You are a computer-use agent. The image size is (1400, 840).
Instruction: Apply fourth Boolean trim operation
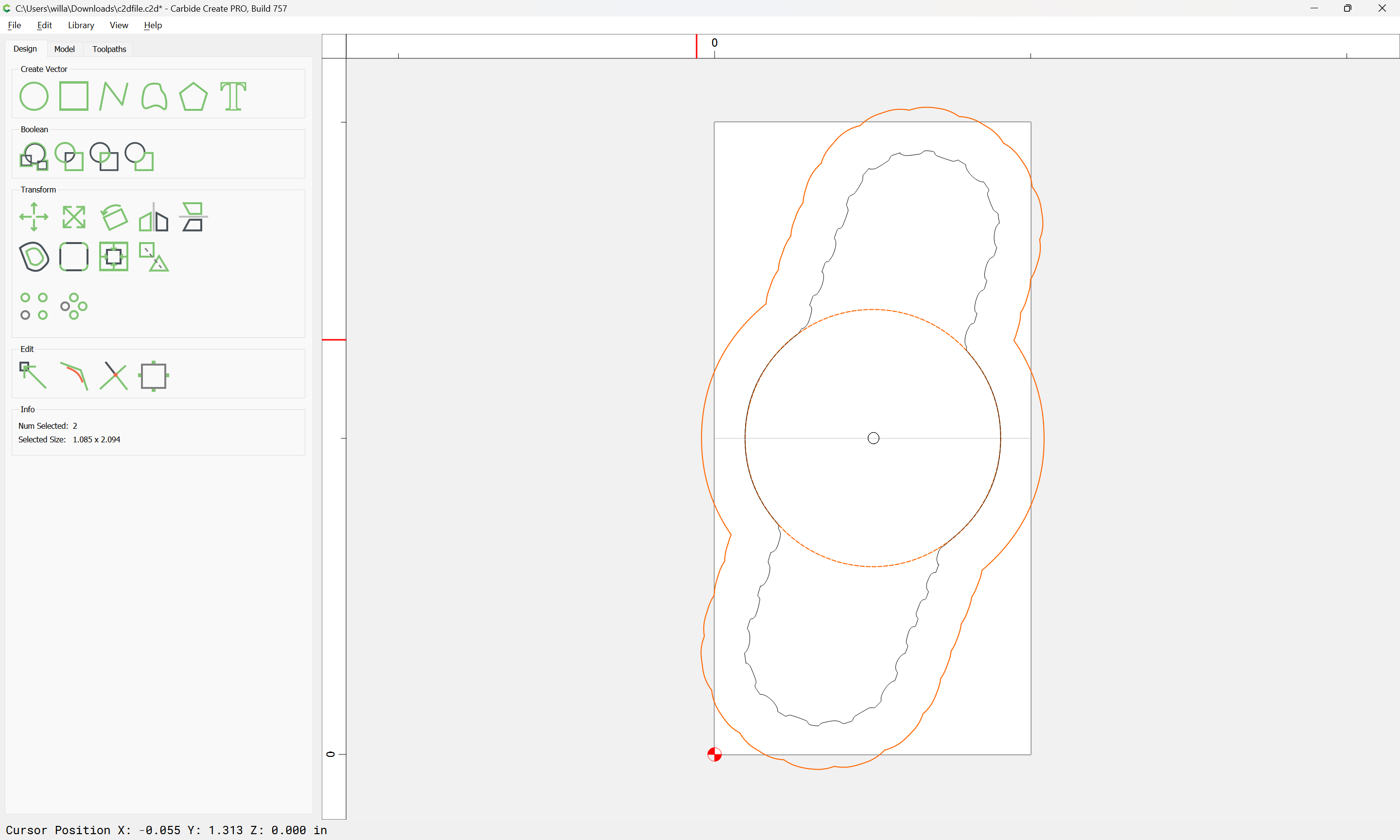(139, 156)
